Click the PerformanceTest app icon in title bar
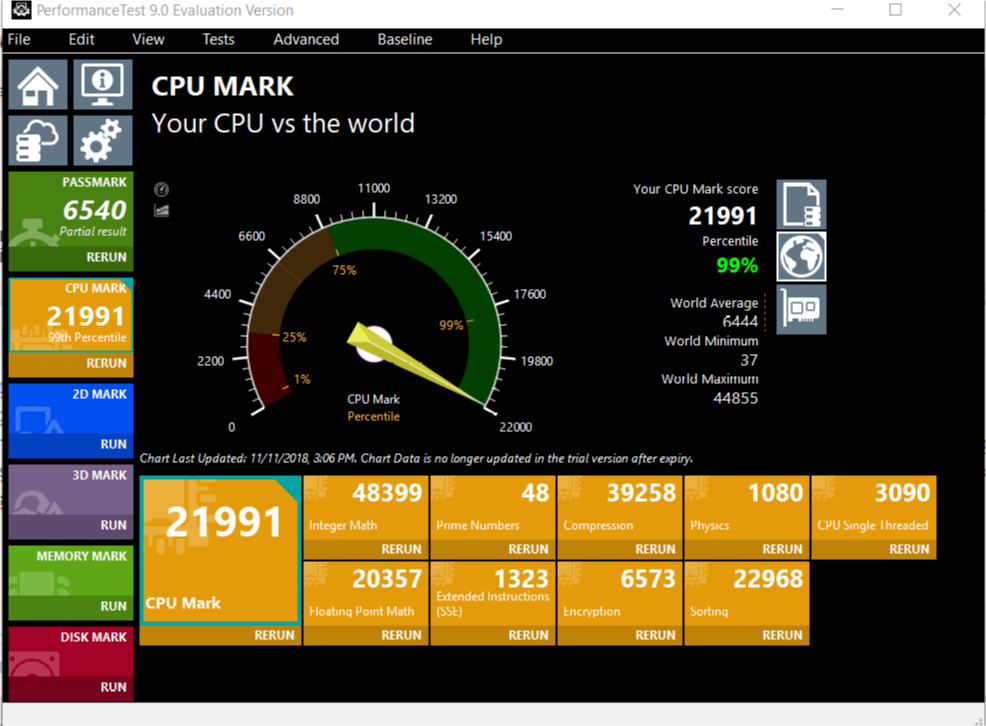 (21, 9)
